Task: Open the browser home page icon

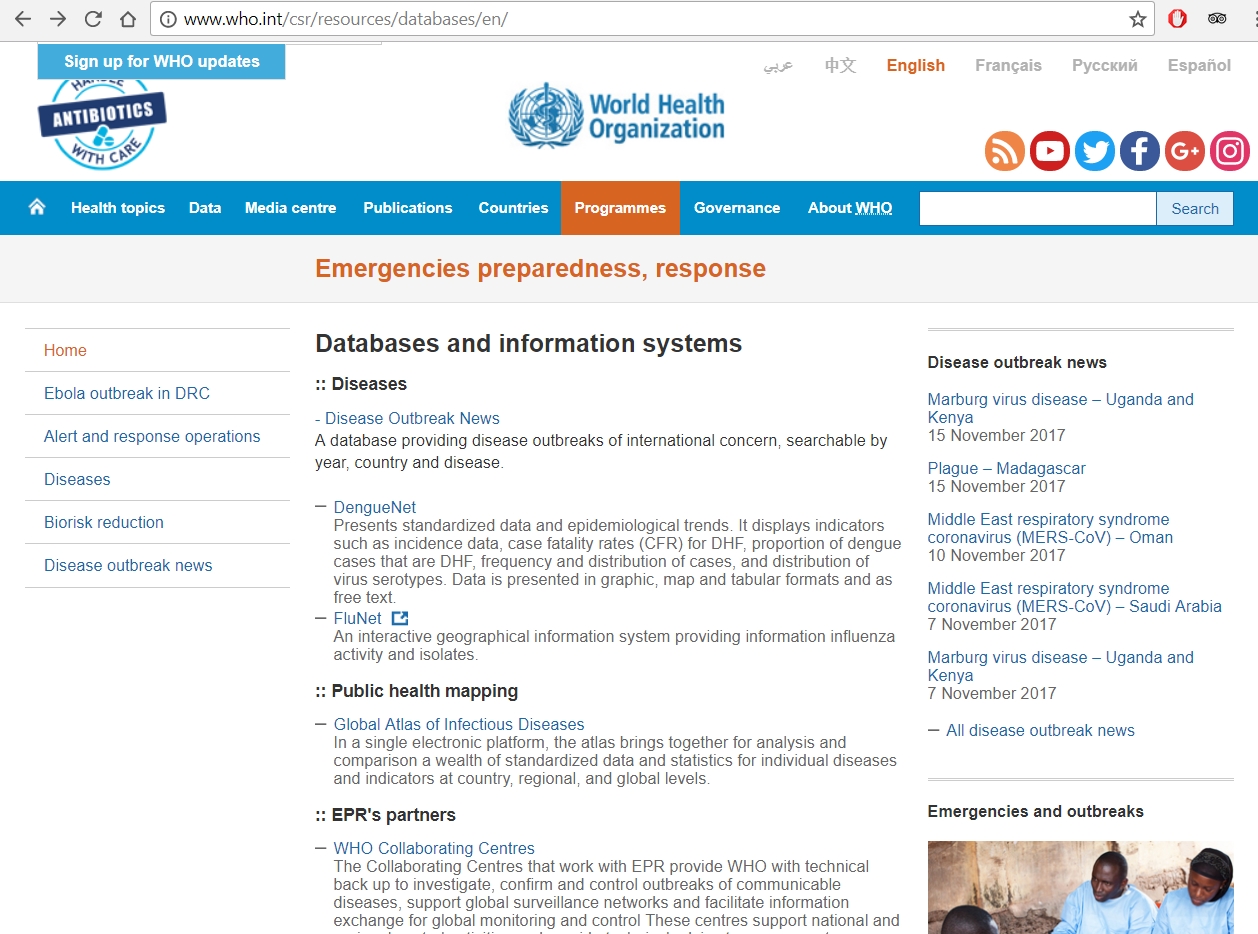Action: 128,19
